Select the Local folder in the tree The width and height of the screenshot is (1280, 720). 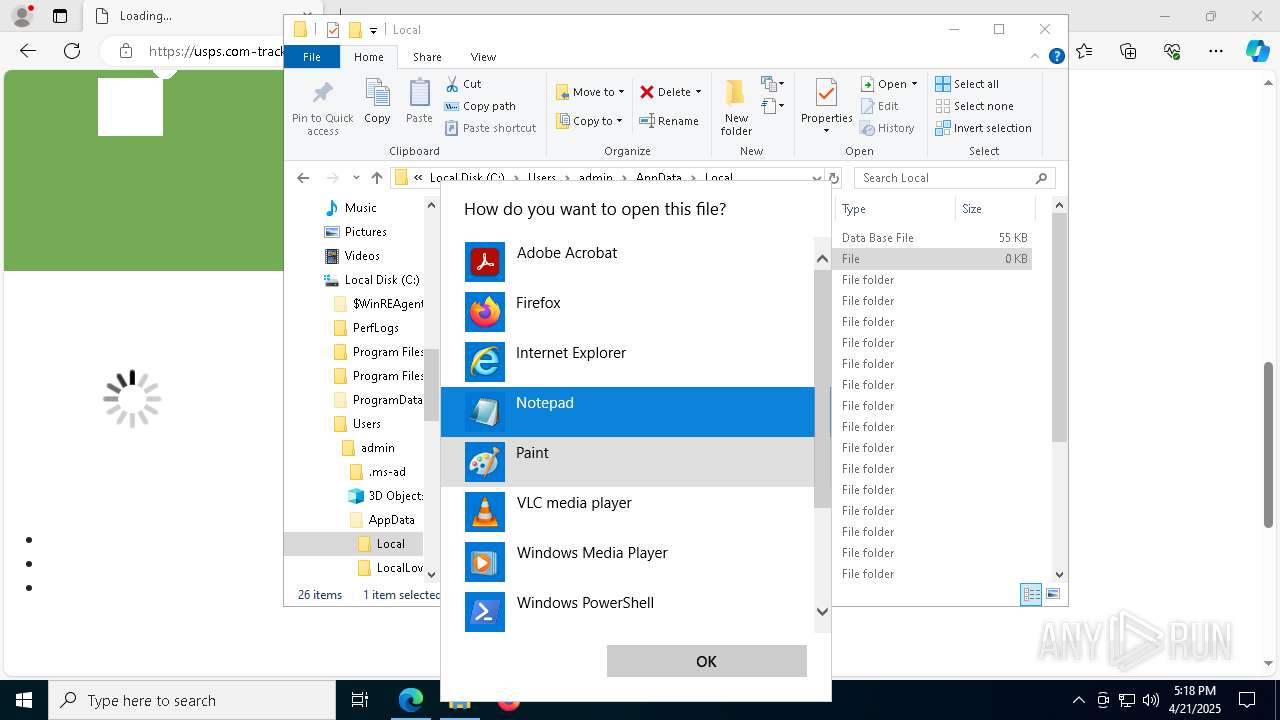coord(391,544)
